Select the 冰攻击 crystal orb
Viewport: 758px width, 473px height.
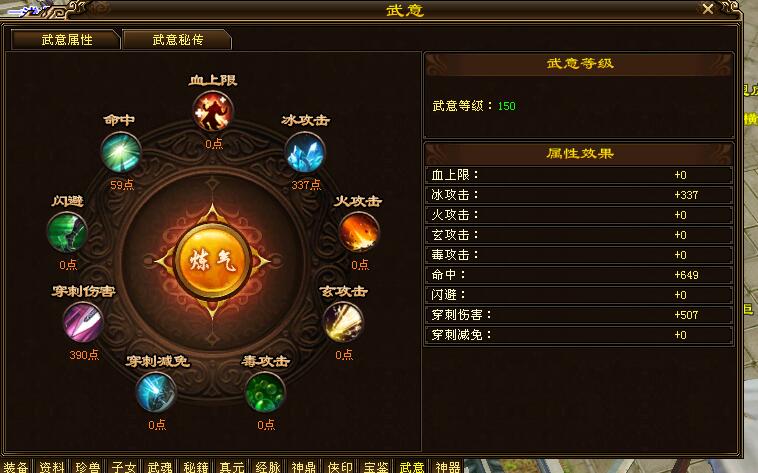pyautogui.click(x=305, y=152)
